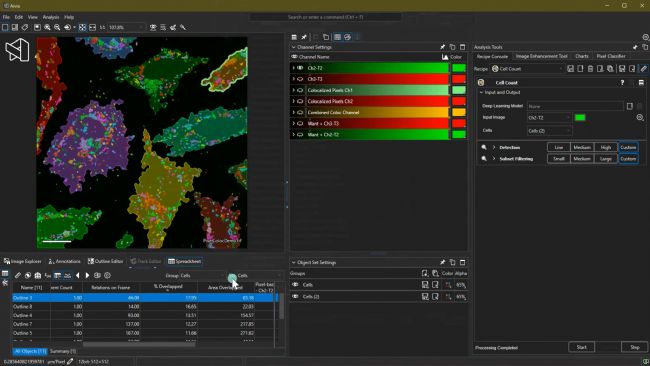Screen dimensions: 650x366
Task: Toggle visibility of Ch2-T2 channel
Action: (x=300, y=68)
